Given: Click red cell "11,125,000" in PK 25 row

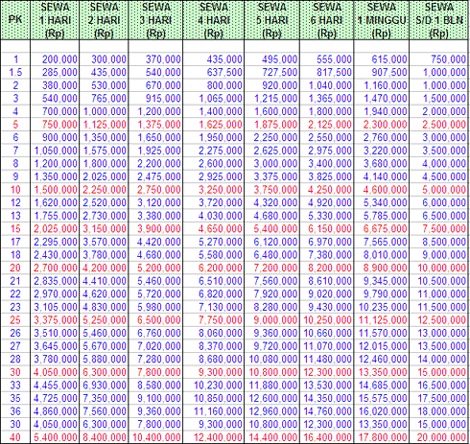Looking at the screenshot, I should pyautogui.click(x=382, y=320).
